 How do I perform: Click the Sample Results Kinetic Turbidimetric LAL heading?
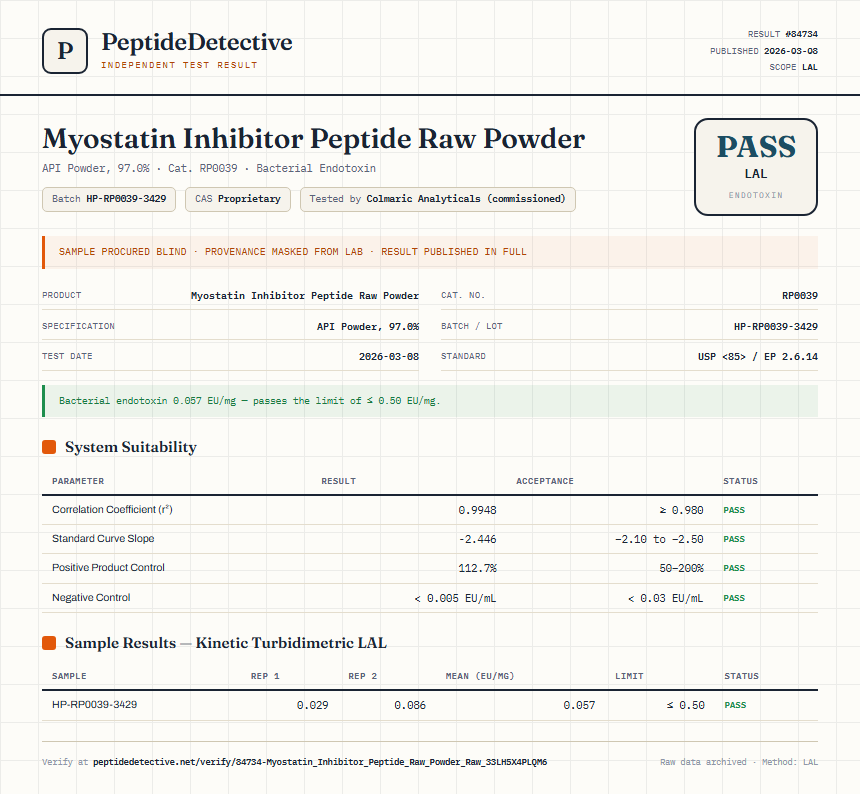[226, 643]
